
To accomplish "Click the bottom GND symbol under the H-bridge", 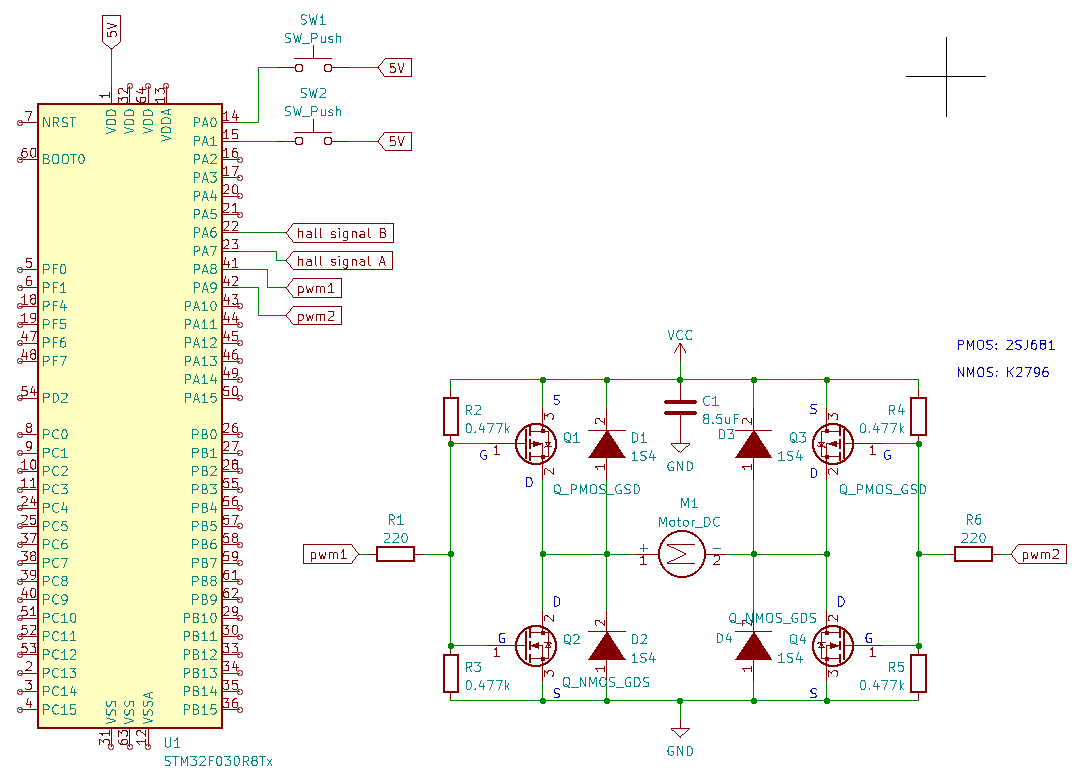I will (680, 732).
